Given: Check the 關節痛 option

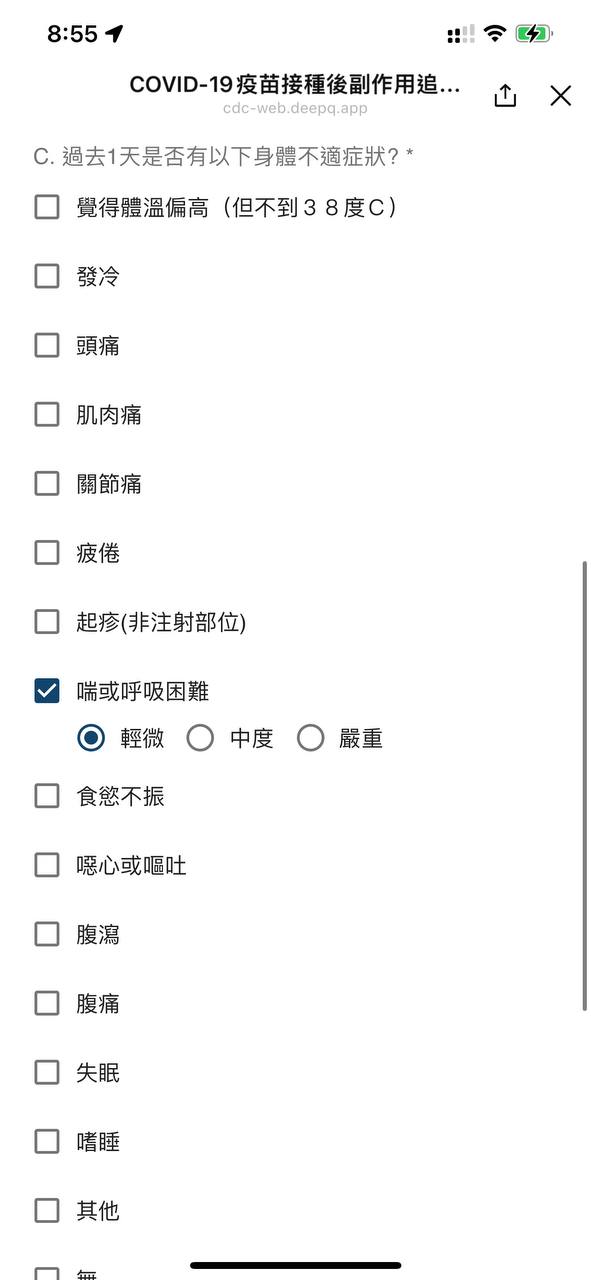Looking at the screenshot, I should pyautogui.click(x=47, y=483).
